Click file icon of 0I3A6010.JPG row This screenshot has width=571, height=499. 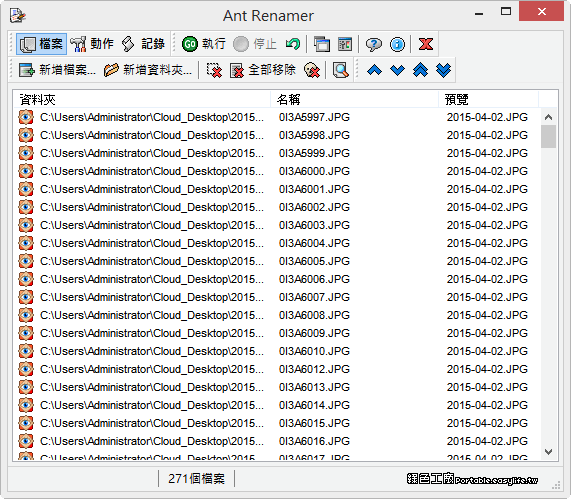point(26,351)
